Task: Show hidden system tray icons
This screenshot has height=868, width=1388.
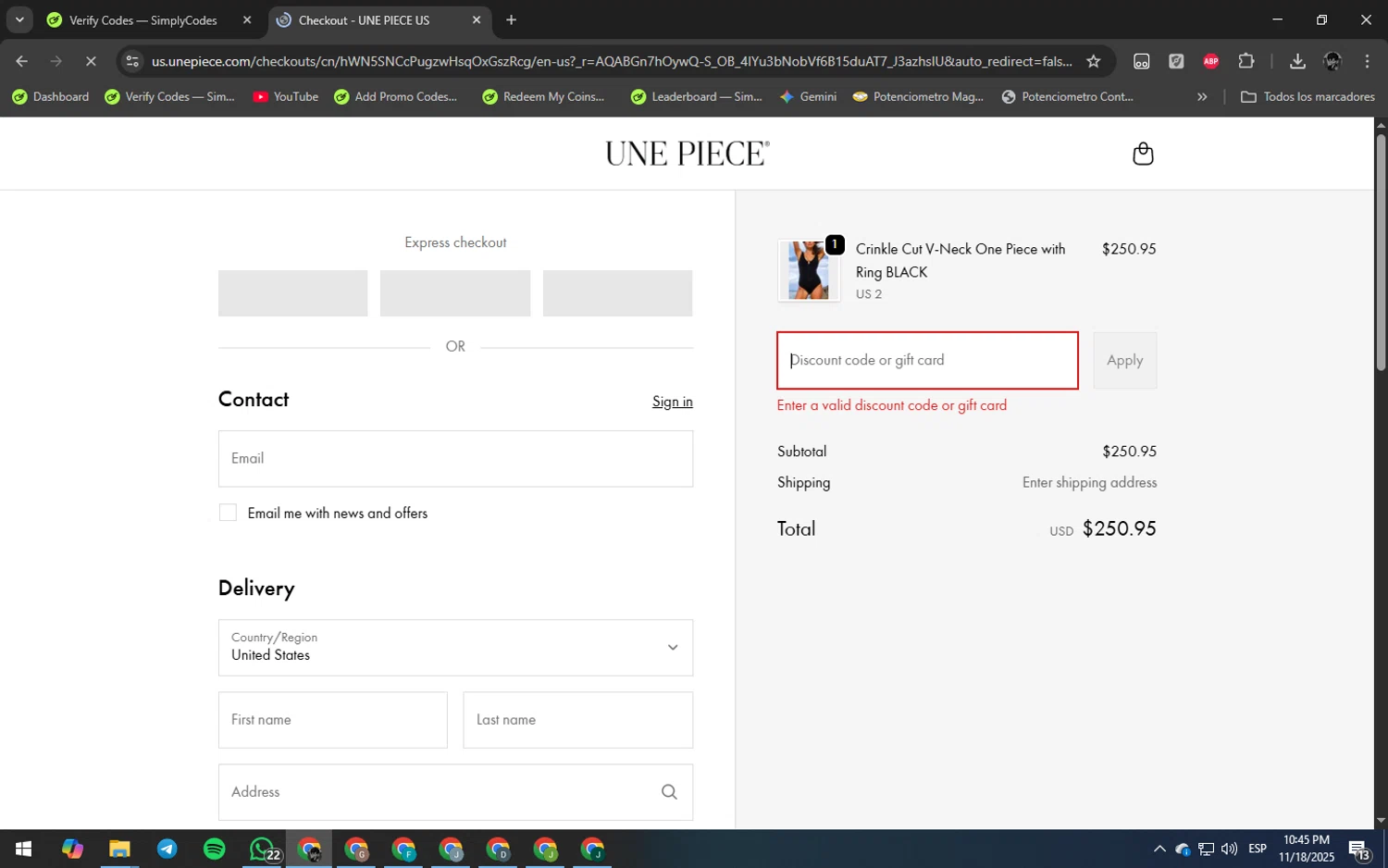Action: coord(1159,849)
